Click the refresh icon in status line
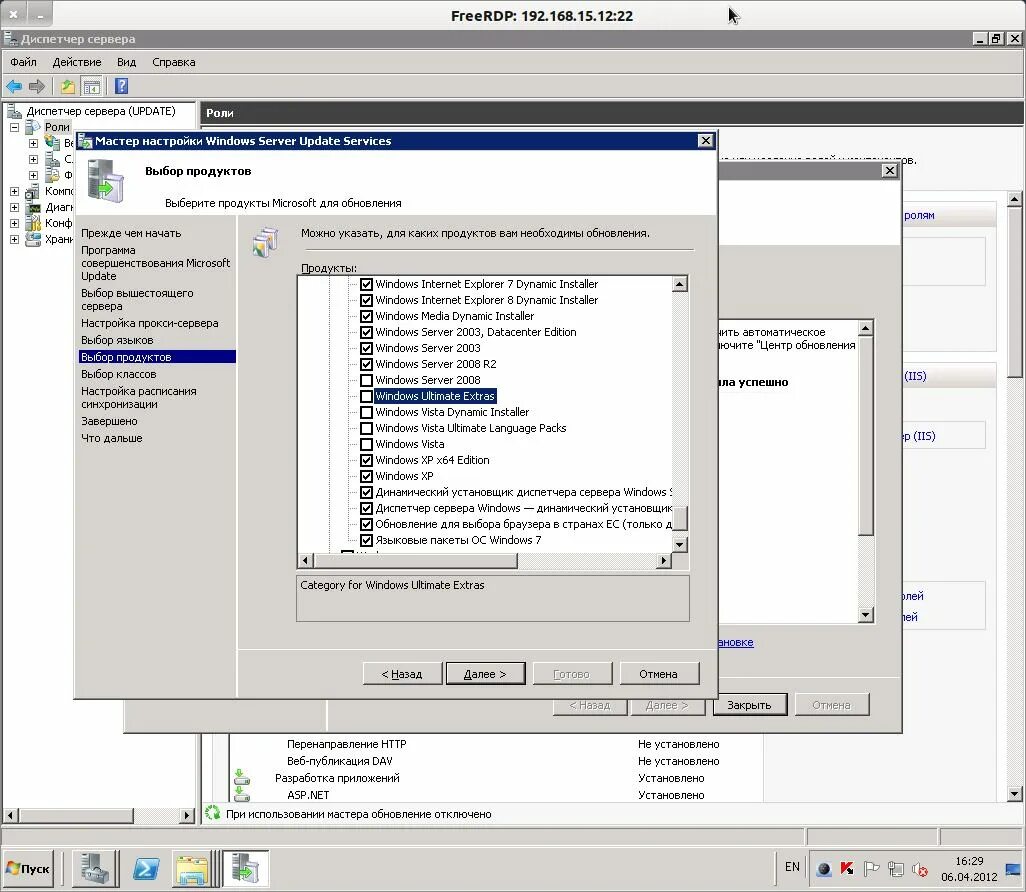 click(213, 813)
